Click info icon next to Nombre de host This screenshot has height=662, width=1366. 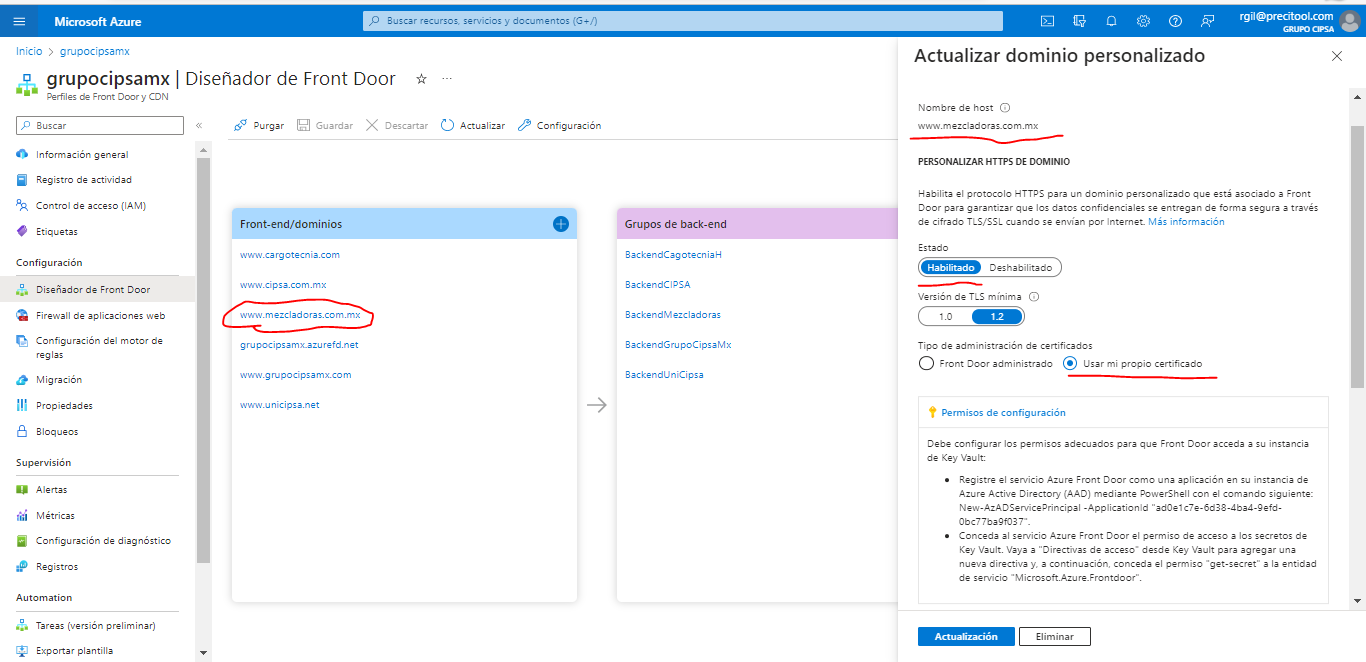pos(1006,108)
